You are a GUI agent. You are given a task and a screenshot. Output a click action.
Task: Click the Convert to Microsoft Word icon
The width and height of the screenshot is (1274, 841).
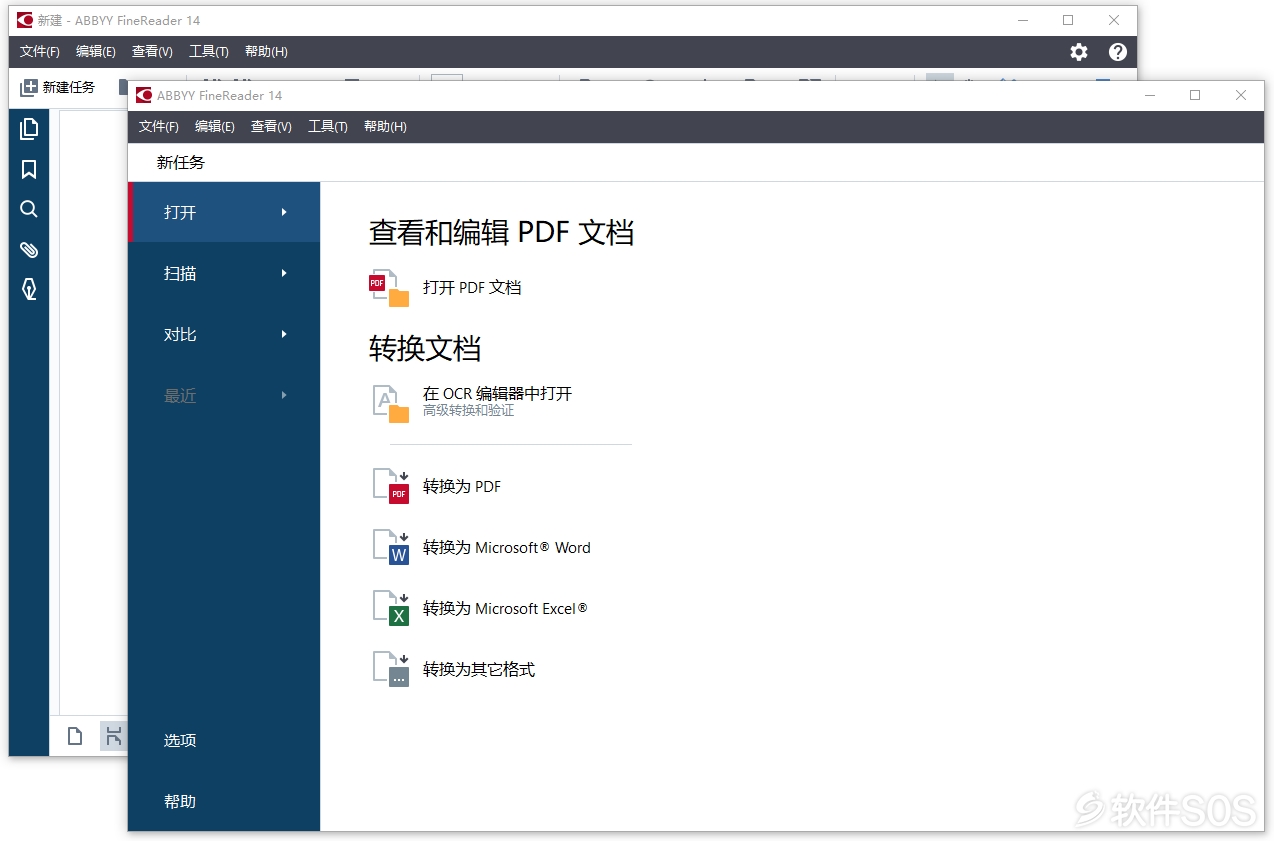[x=390, y=548]
